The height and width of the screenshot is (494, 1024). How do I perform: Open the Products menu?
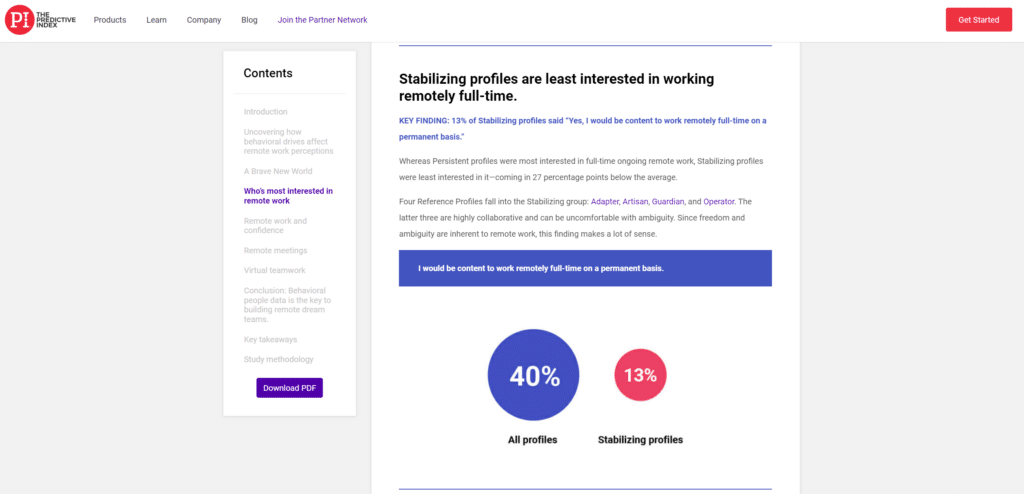110,20
